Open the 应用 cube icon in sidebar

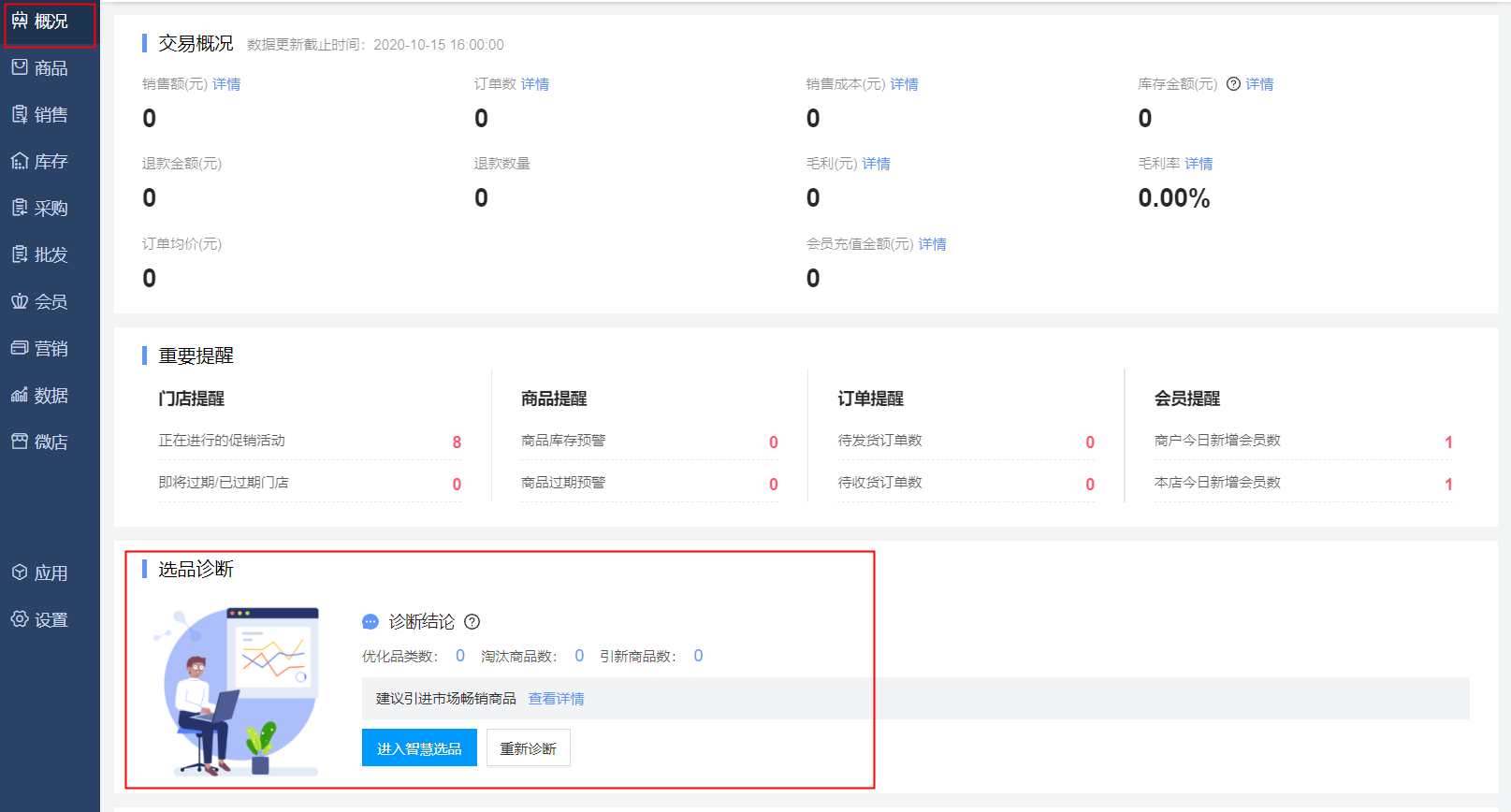point(20,573)
